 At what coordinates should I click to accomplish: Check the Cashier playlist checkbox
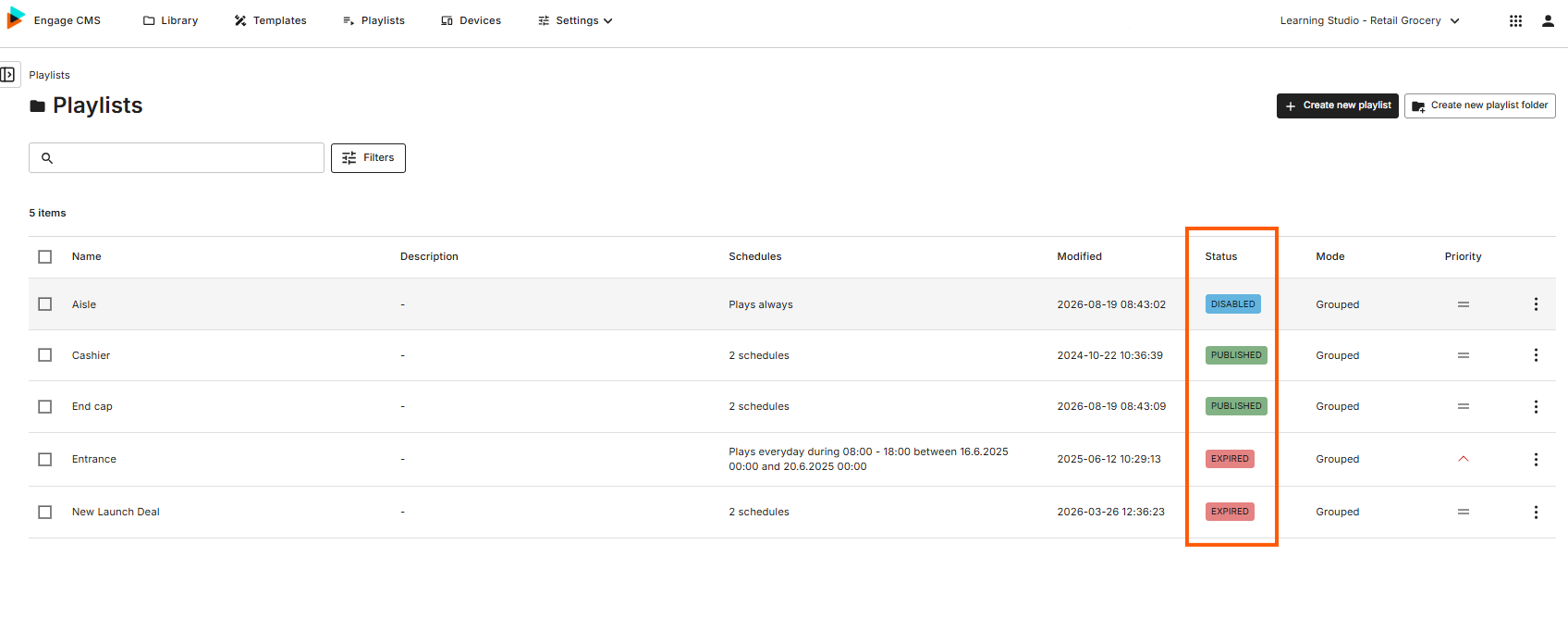(x=45, y=355)
